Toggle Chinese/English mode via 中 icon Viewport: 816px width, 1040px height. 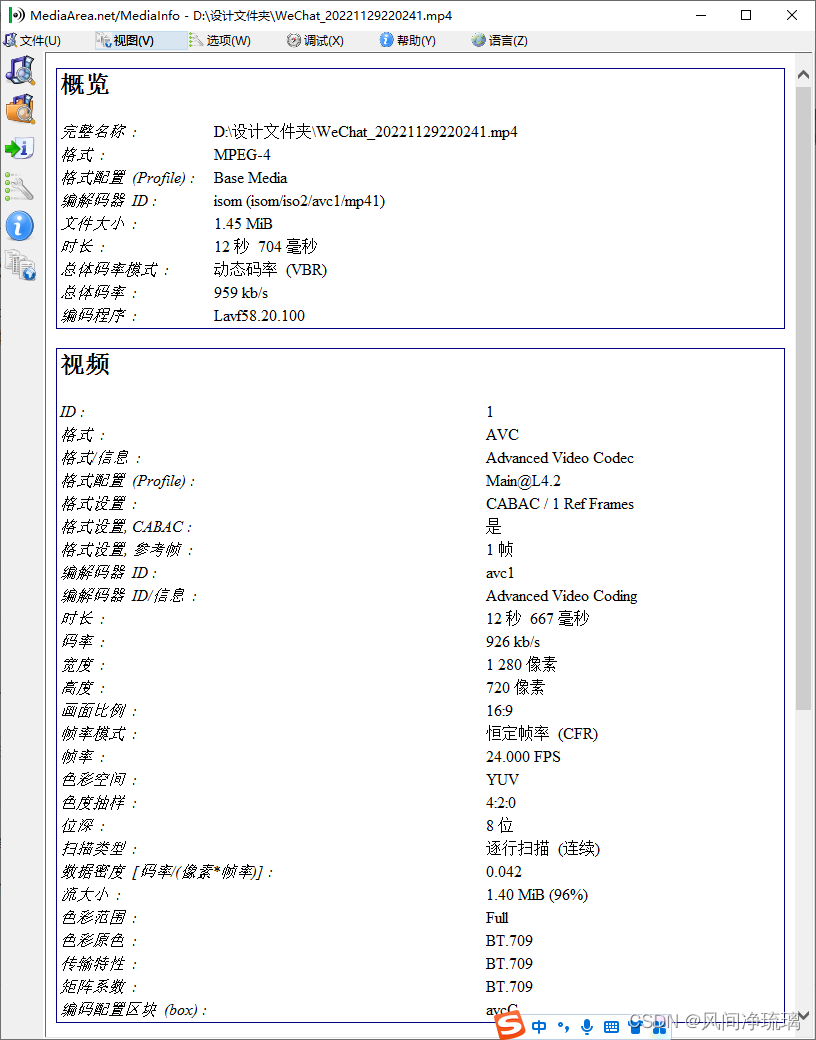[539, 1027]
